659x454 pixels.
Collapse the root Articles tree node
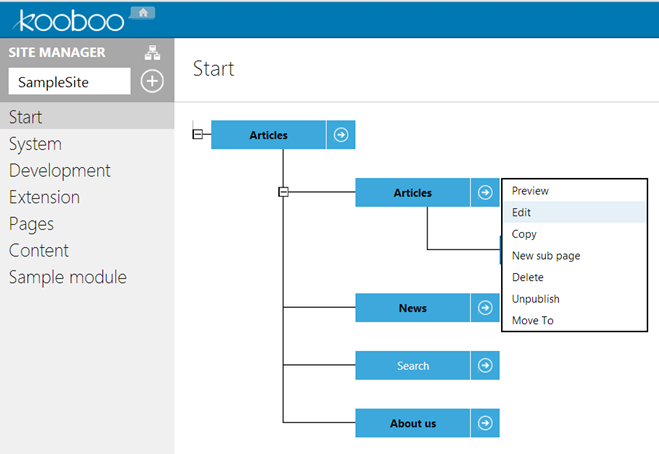(x=198, y=135)
